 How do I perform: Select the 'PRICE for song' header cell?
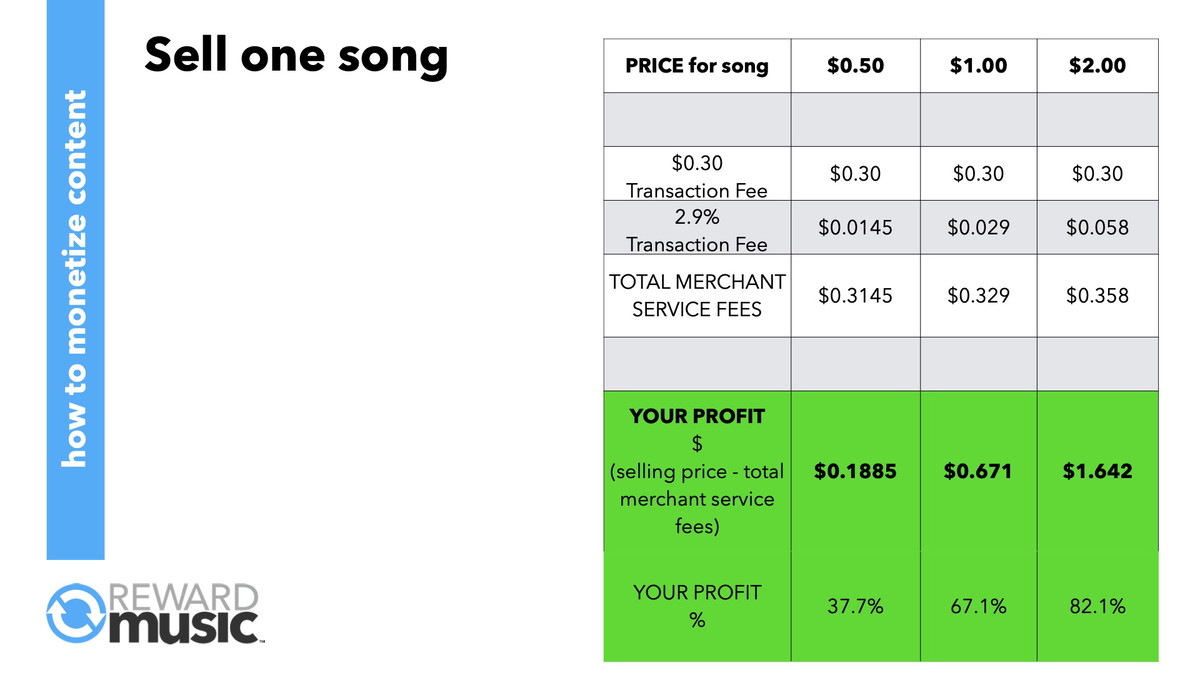pos(697,66)
